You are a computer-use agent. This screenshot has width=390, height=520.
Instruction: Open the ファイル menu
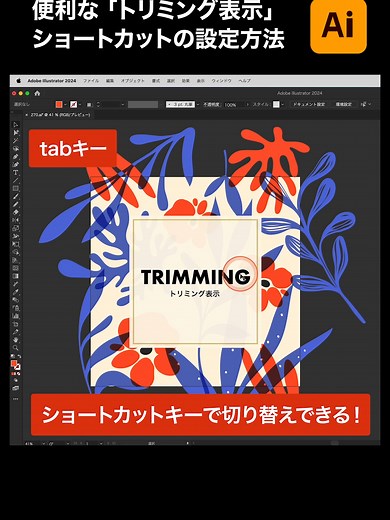[x=91, y=81]
